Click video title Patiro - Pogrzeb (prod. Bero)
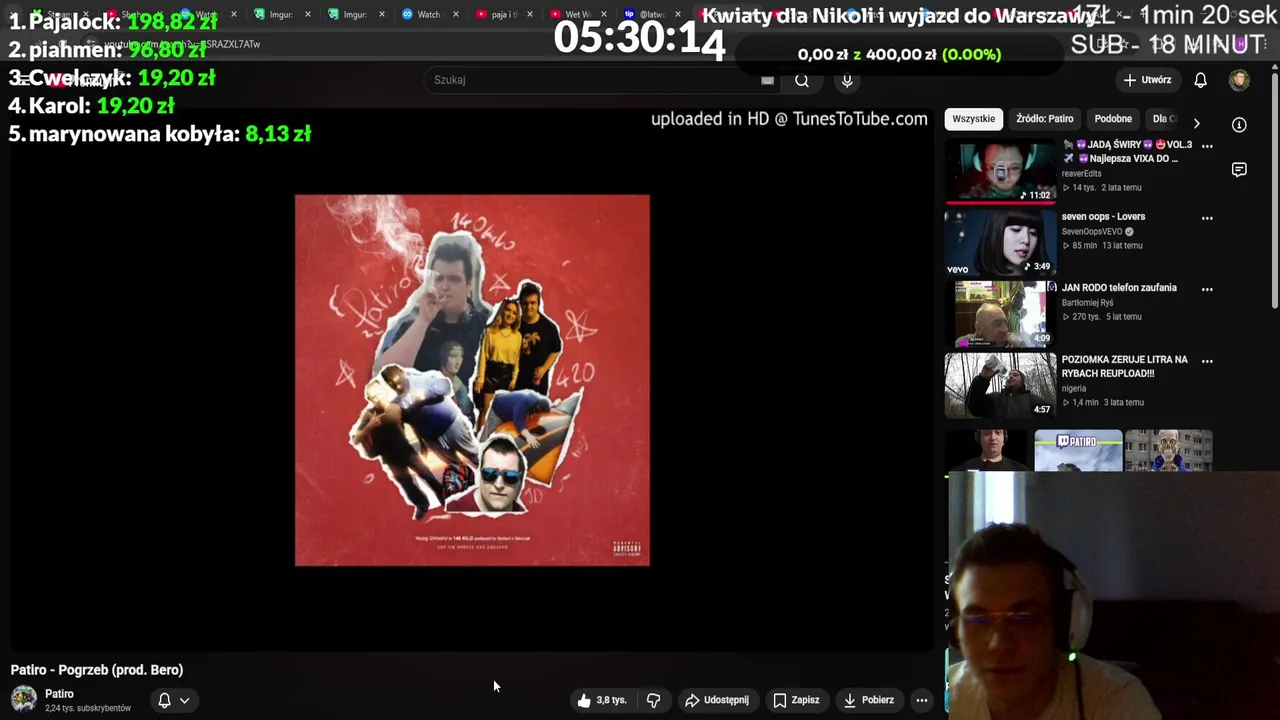This screenshot has width=1280, height=720. click(x=97, y=670)
